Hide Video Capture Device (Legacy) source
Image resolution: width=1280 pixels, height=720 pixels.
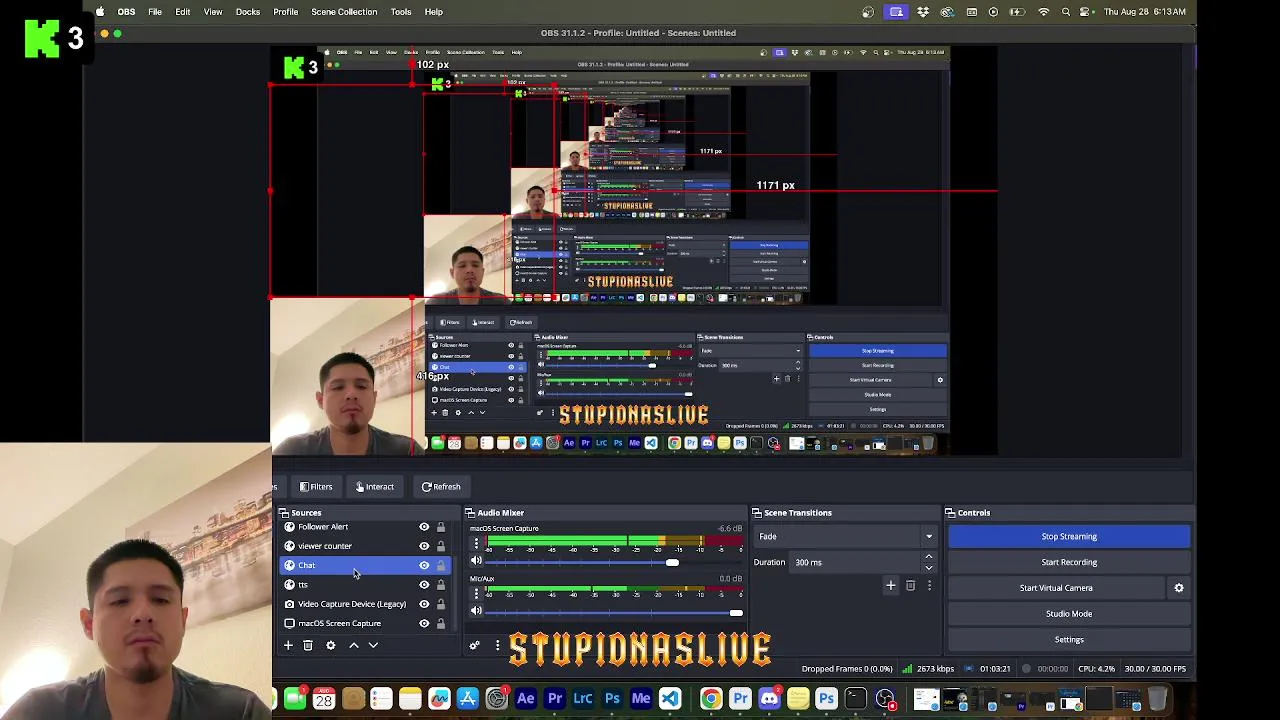tap(424, 604)
